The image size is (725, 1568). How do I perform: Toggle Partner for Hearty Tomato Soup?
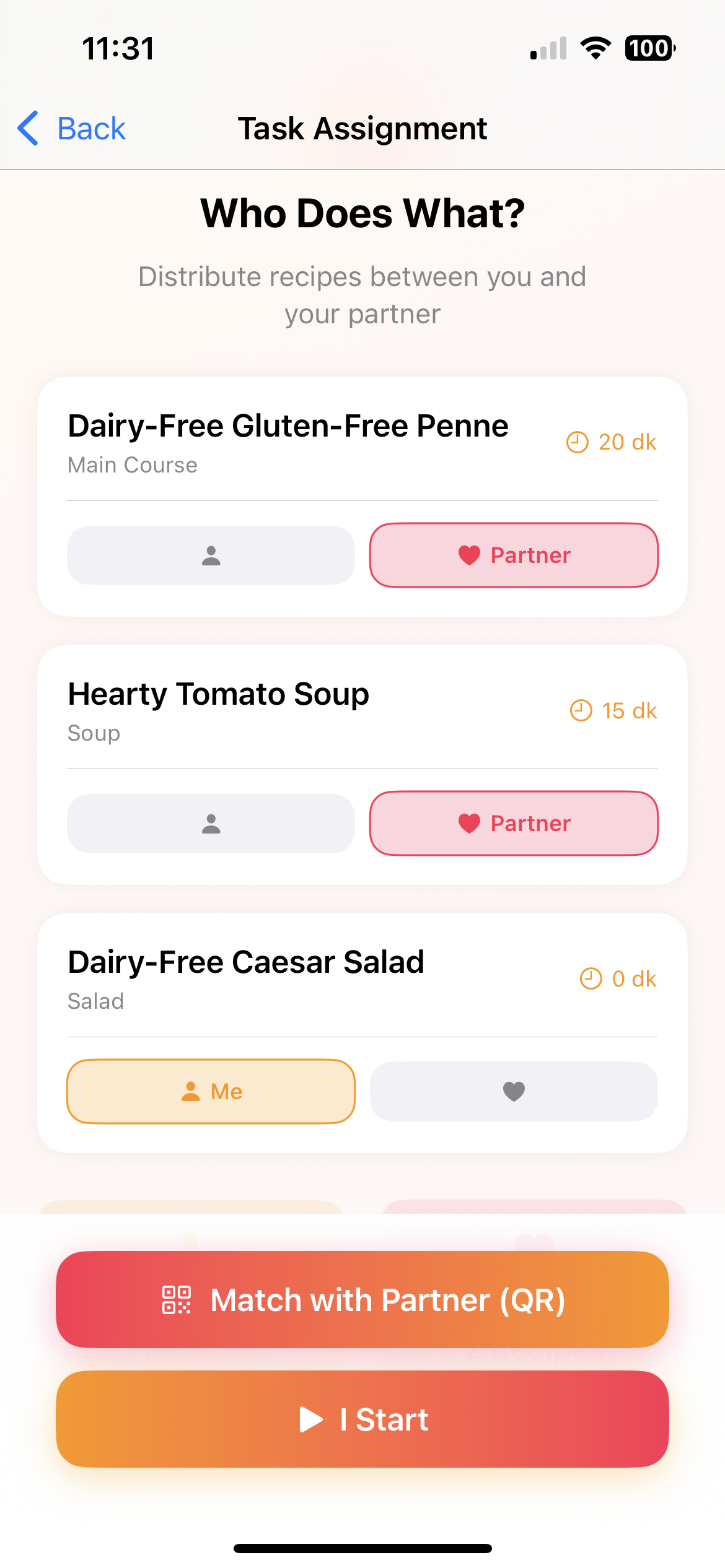(514, 824)
